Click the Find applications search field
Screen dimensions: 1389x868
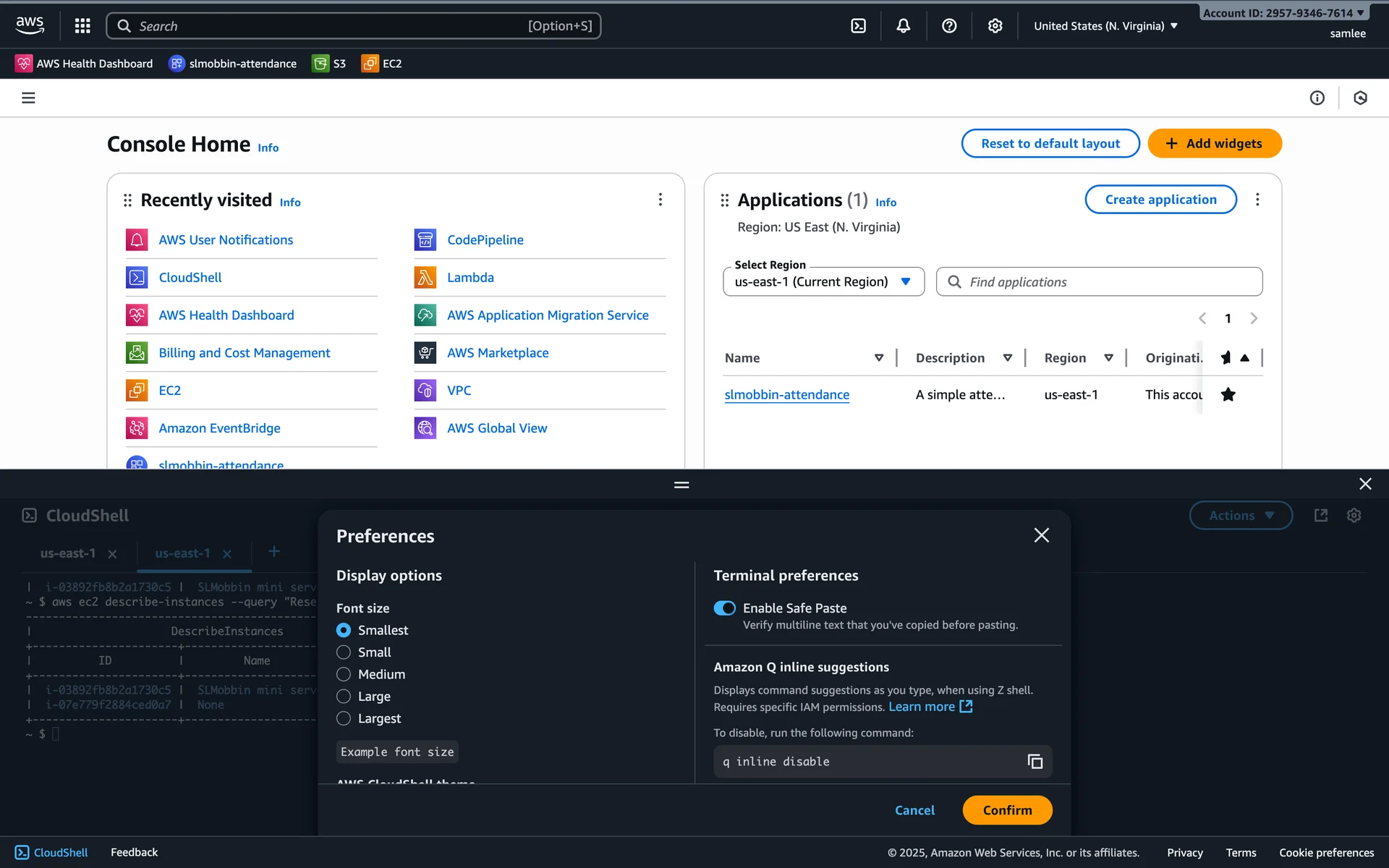[x=1100, y=282]
